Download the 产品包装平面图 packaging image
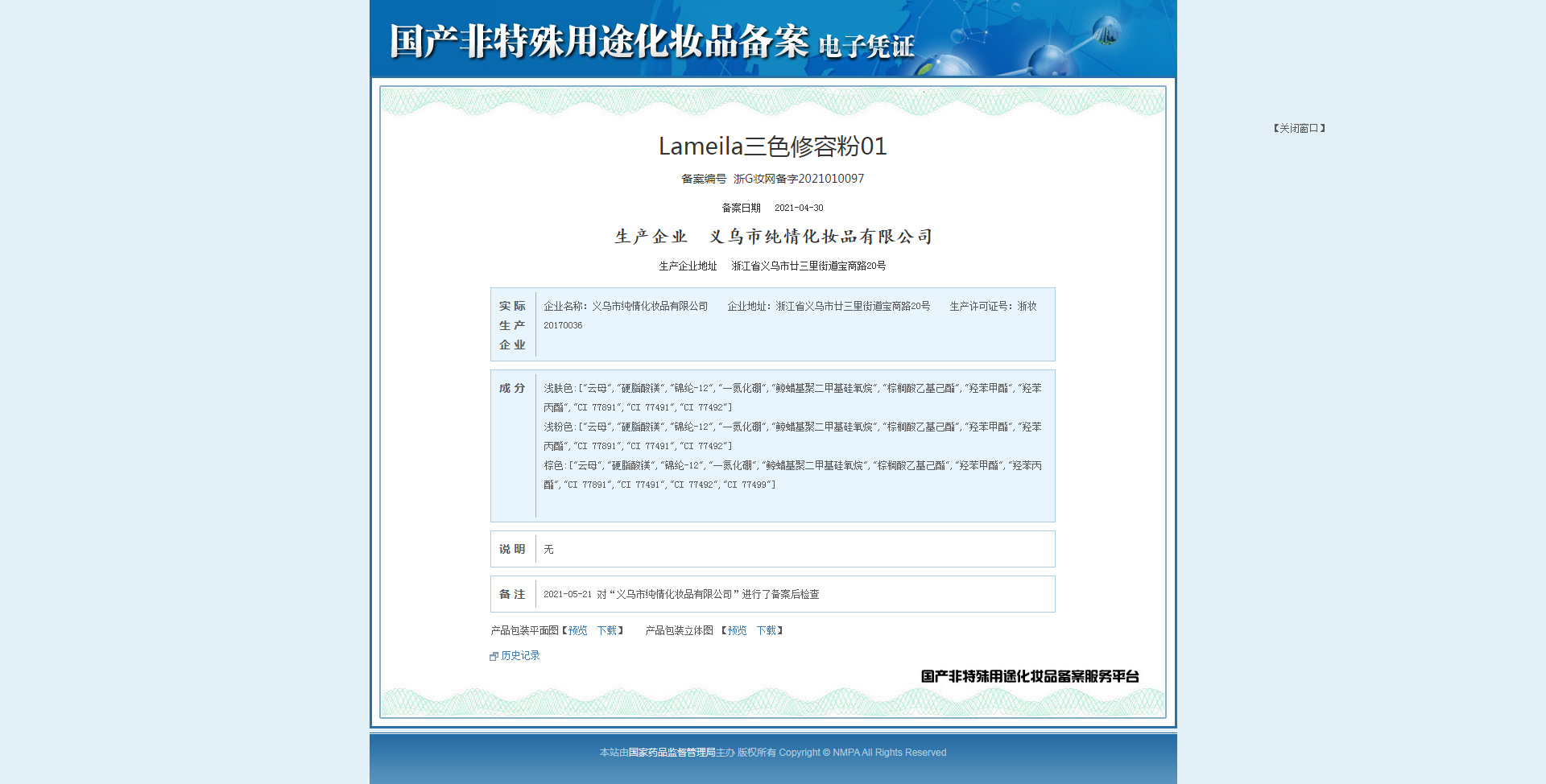This screenshot has height=784, width=1546. click(606, 630)
